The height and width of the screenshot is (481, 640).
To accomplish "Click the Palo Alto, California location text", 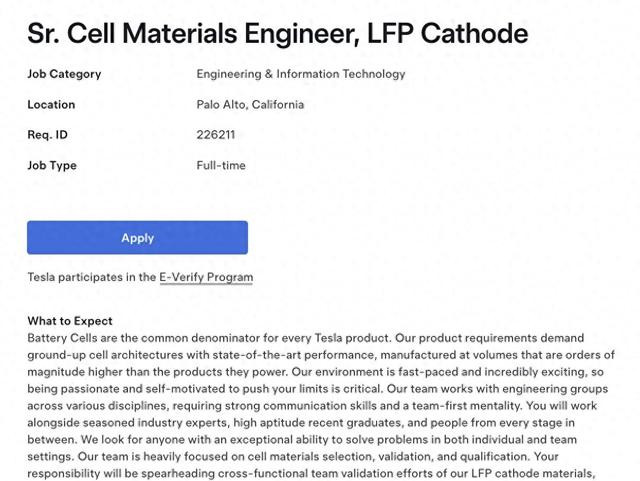I will point(250,105).
